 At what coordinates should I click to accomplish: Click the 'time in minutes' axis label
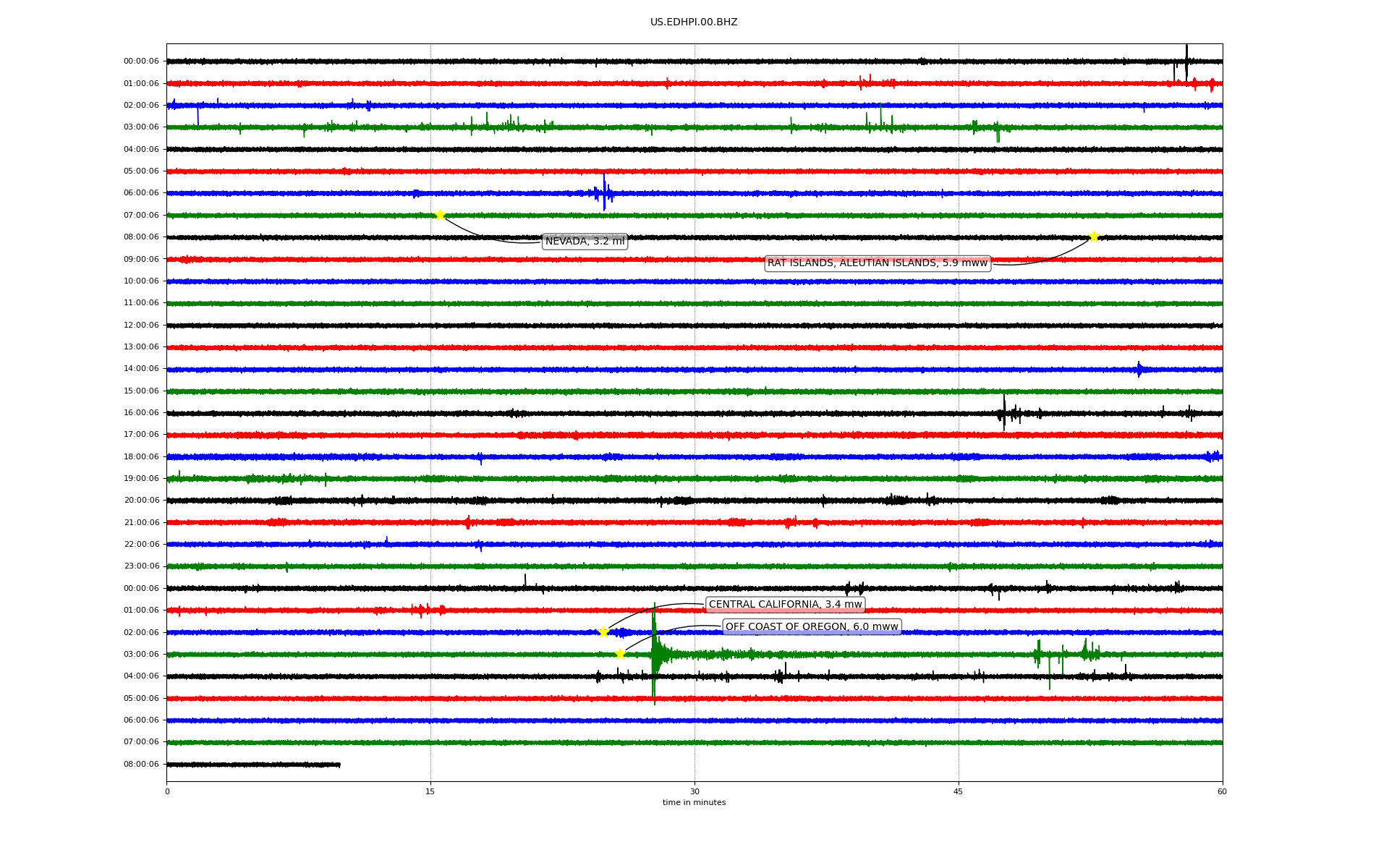694,802
